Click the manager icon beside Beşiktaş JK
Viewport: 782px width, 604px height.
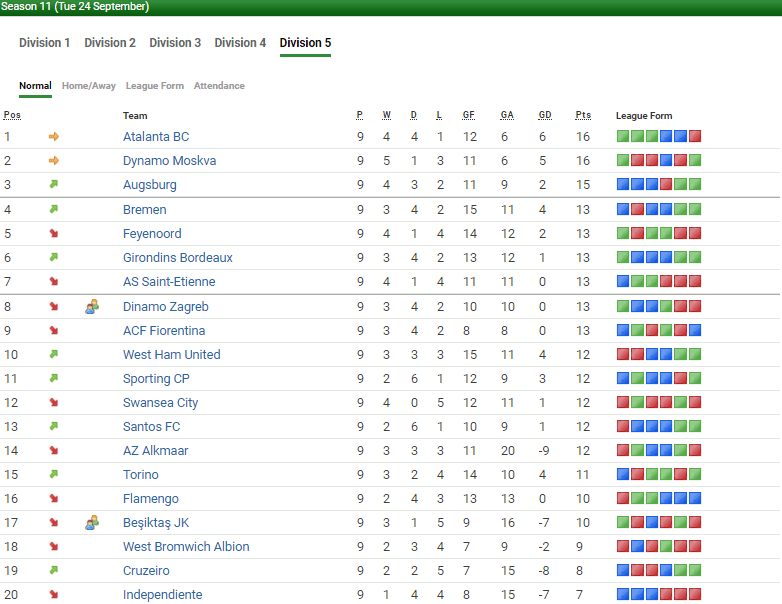click(92, 522)
